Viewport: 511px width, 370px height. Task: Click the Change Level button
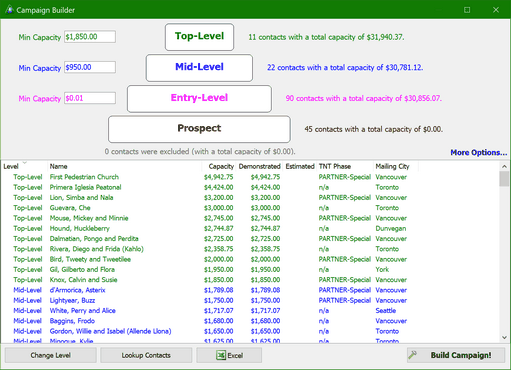point(51,355)
